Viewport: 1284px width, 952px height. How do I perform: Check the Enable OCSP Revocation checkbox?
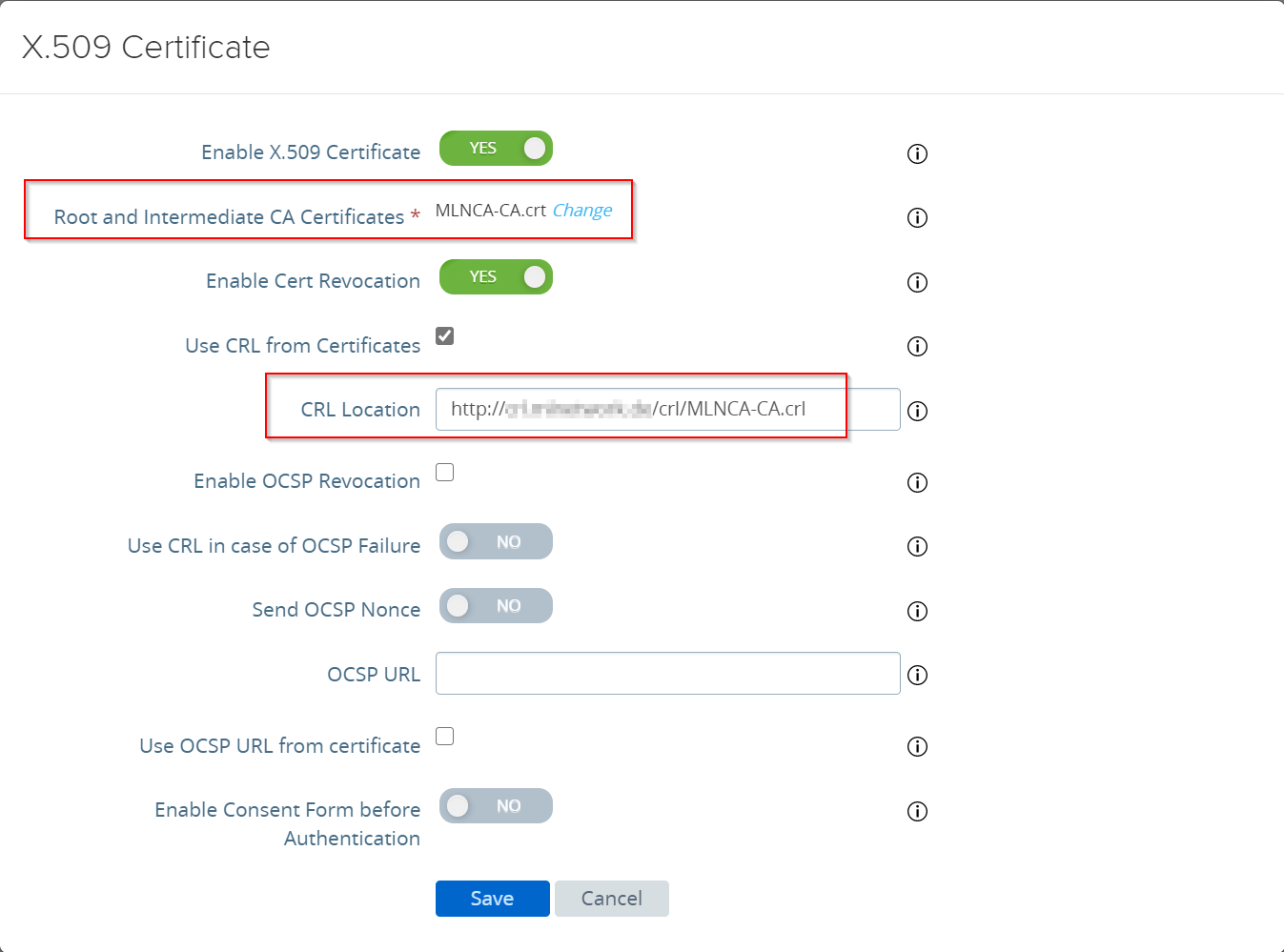point(445,473)
